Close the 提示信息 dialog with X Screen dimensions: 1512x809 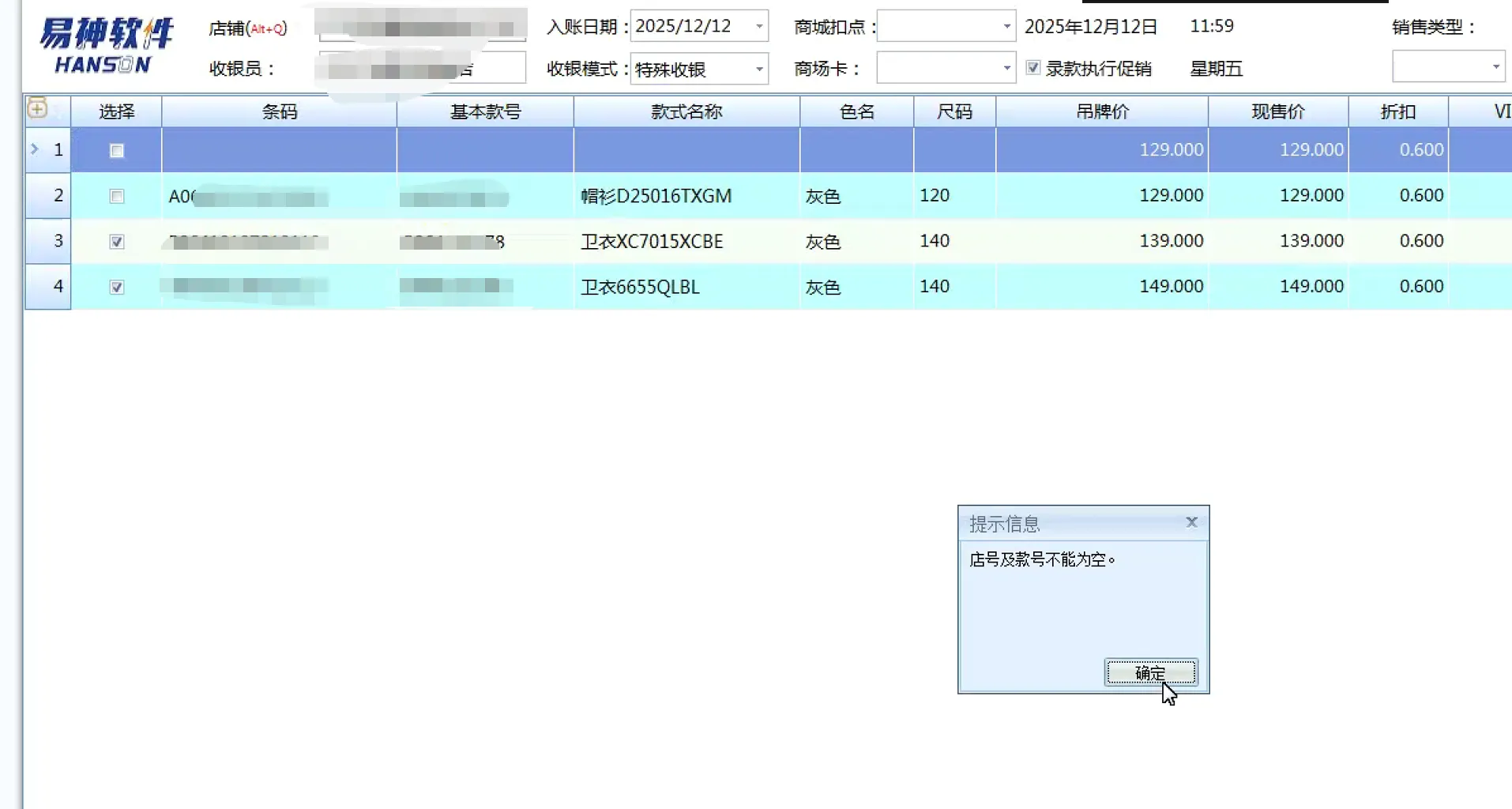pos(1191,522)
